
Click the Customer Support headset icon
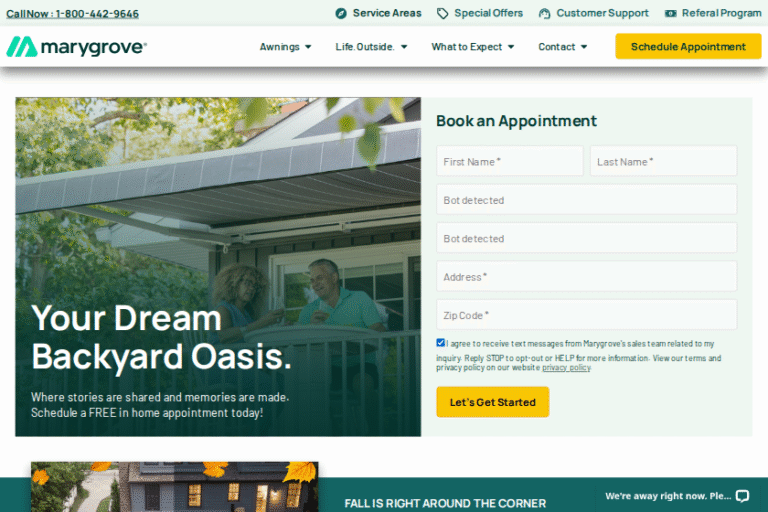pos(544,13)
